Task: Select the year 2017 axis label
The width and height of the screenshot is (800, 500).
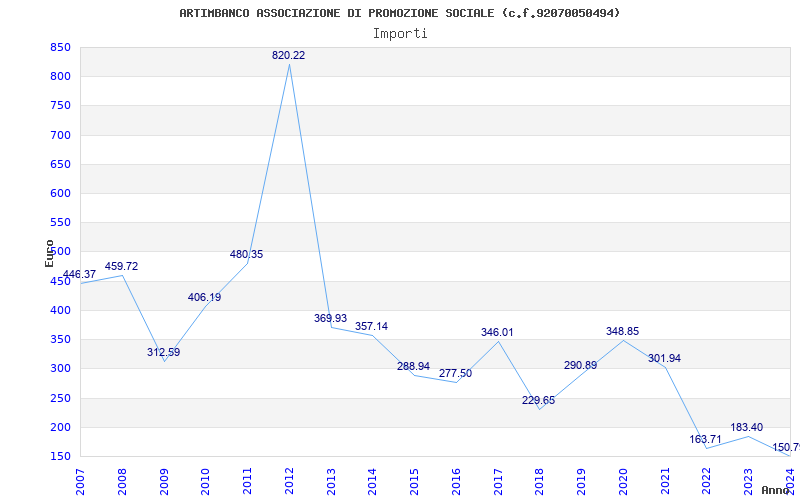Action: click(x=498, y=482)
